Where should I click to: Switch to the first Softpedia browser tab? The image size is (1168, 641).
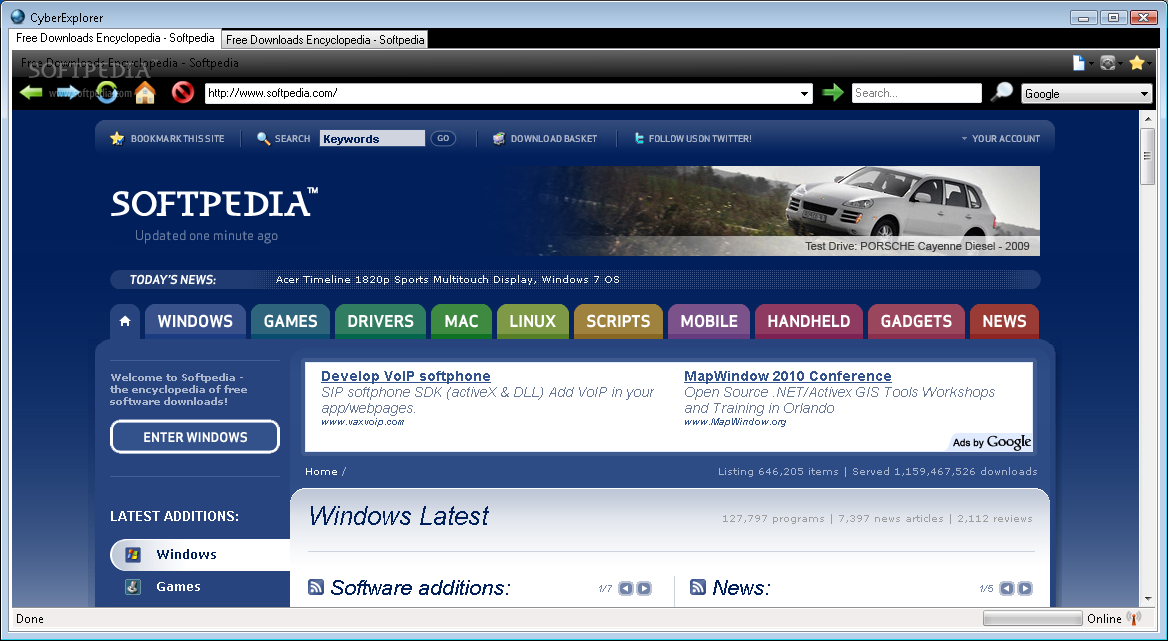coord(115,38)
